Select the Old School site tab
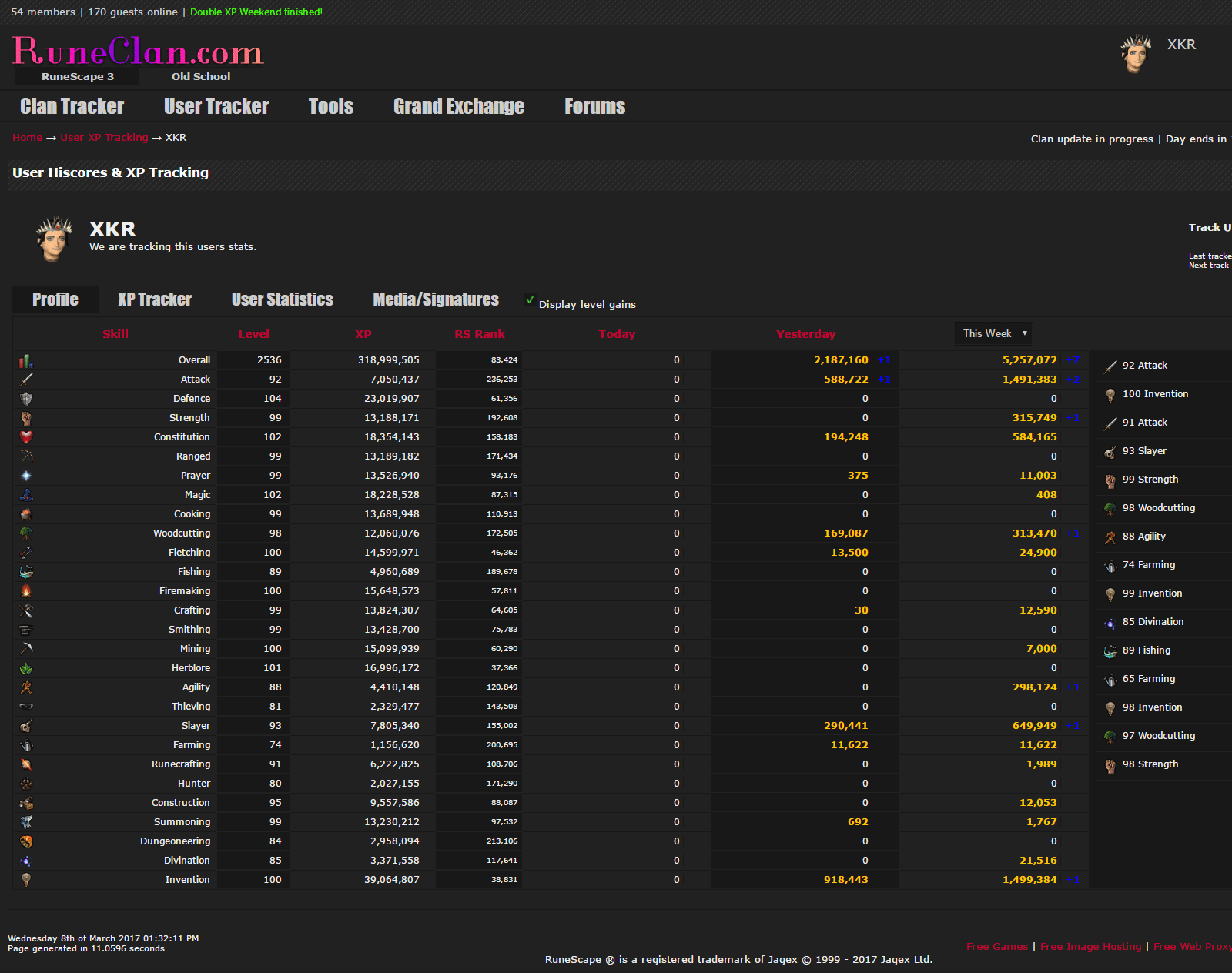The image size is (1232, 973). tap(201, 76)
